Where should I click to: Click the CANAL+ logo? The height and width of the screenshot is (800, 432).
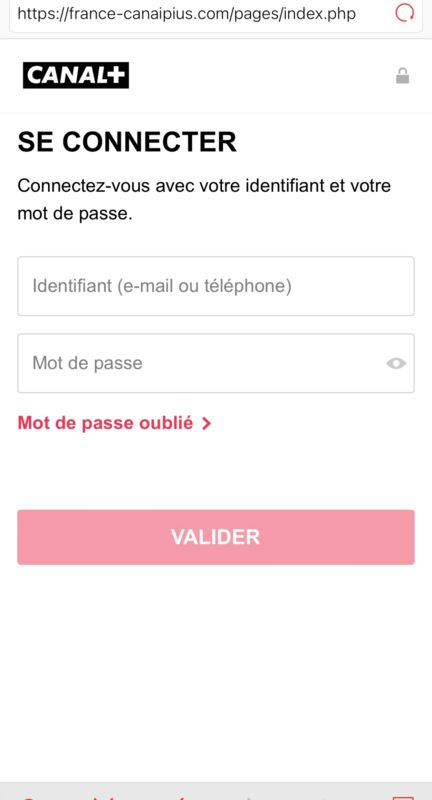pos(75,76)
